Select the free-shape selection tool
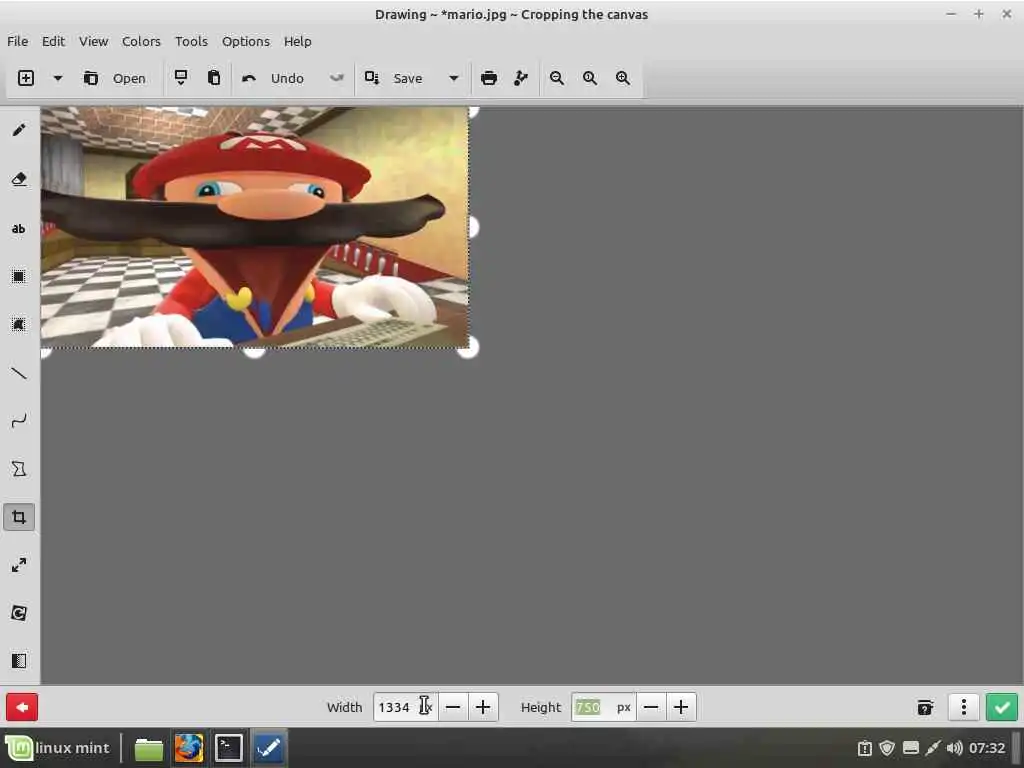Viewport: 1024px width, 768px height. [19, 325]
